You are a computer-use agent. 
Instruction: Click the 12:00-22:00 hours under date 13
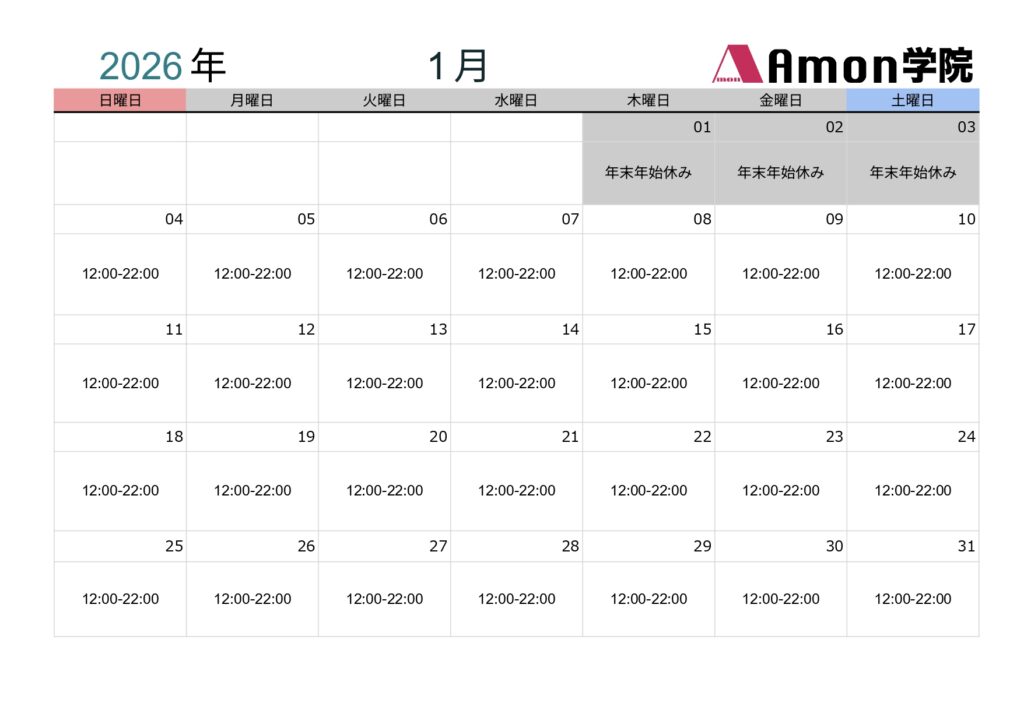(385, 383)
